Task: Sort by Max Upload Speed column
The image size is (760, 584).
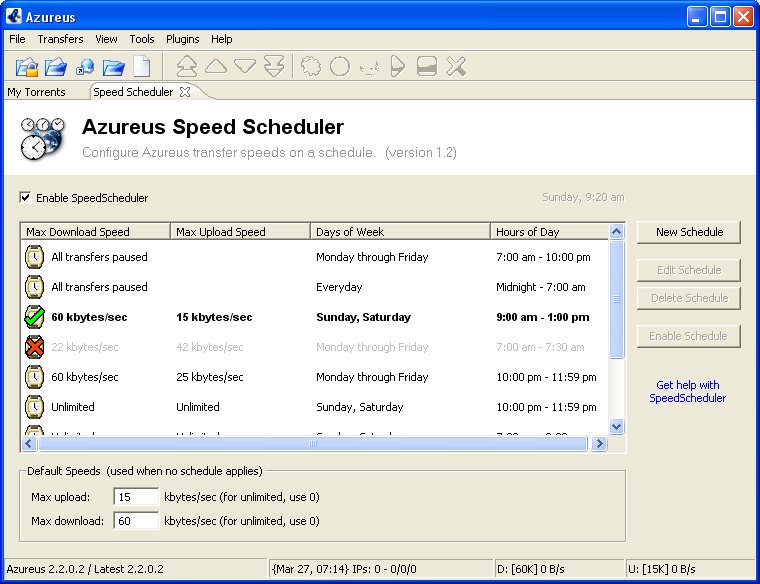Action: (x=240, y=232)
